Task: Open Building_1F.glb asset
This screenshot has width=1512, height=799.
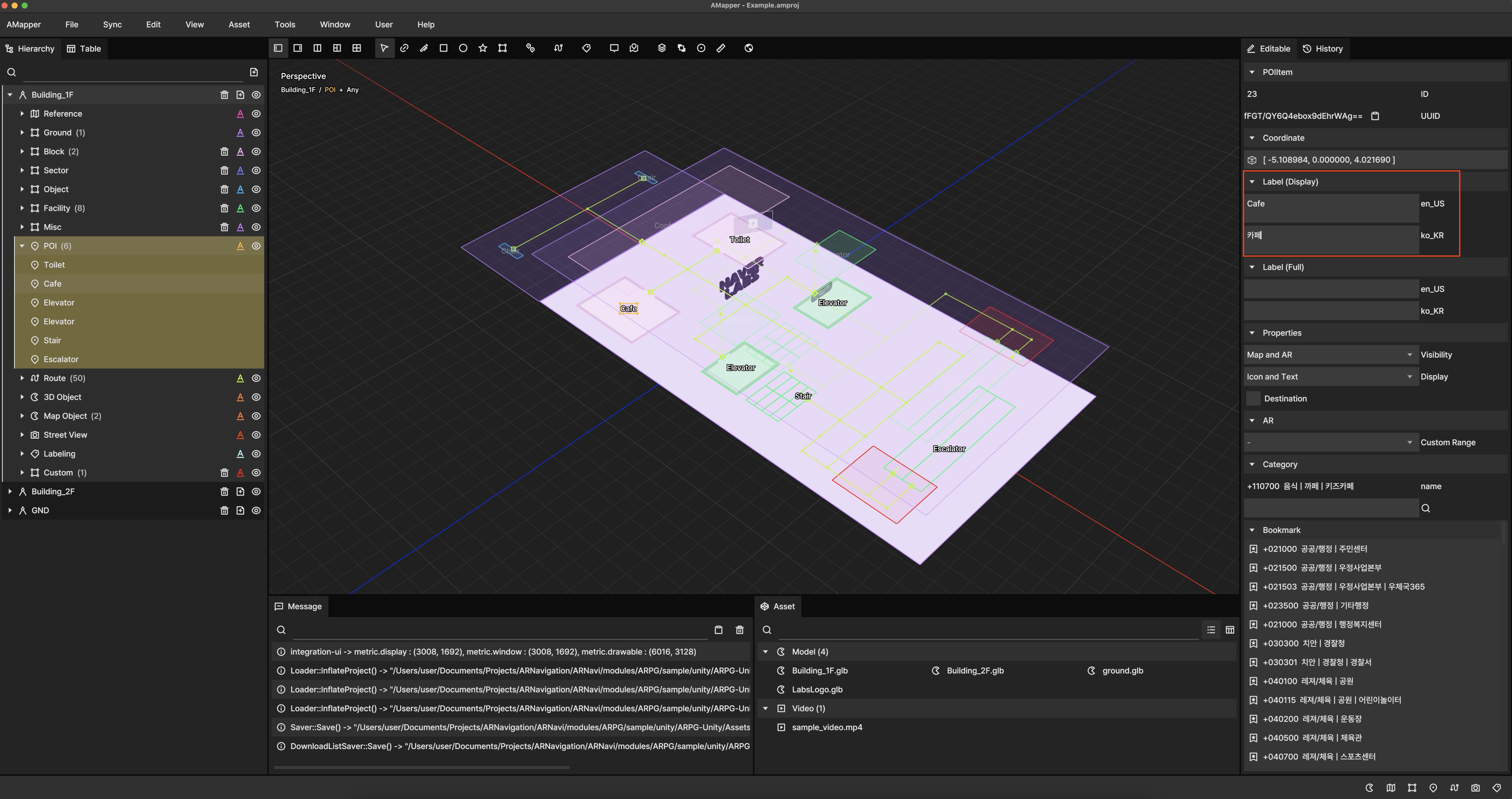Action: (819, 671)
